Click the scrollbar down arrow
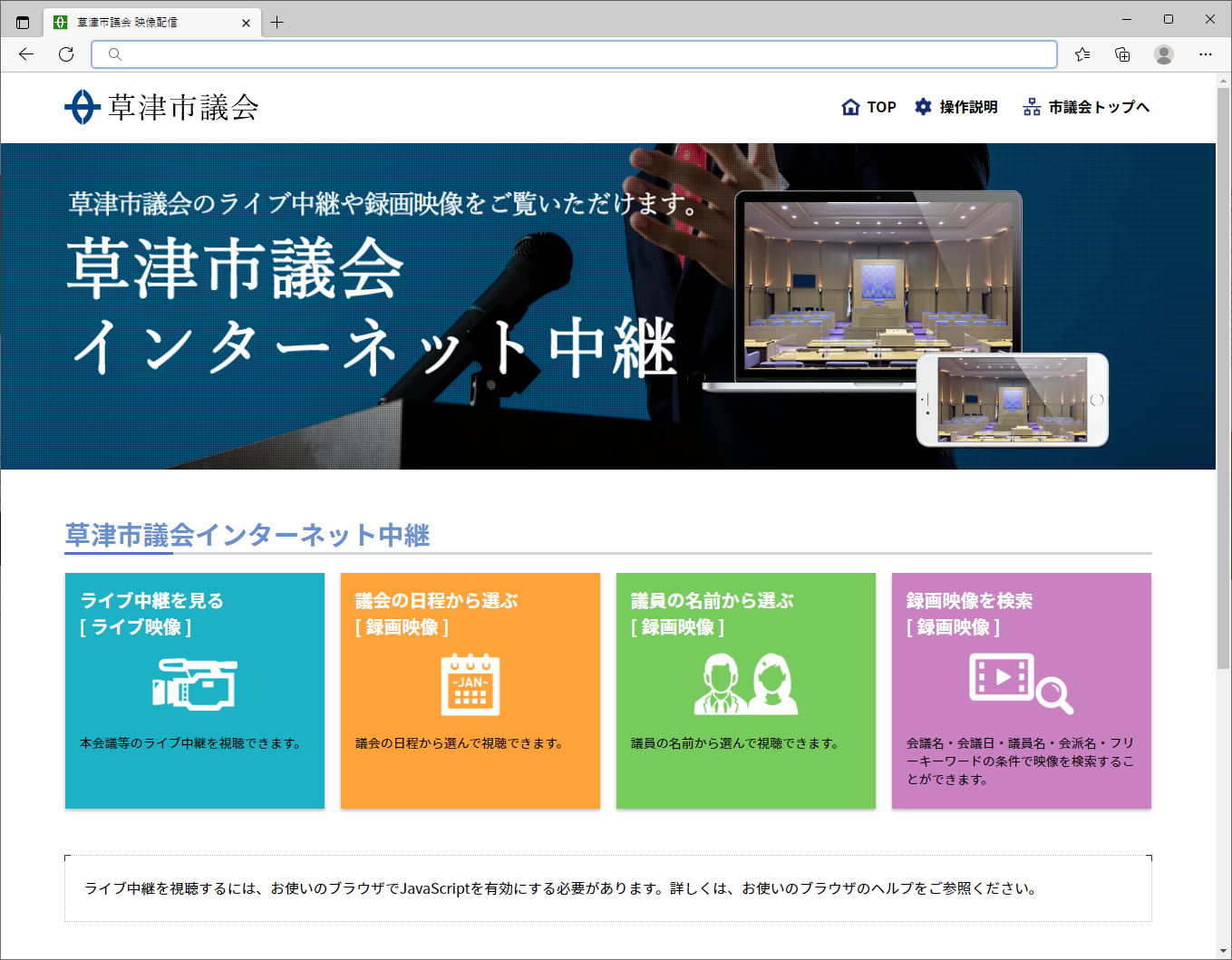Viewport: 1232px width, 960px height. pos(1223,951)
